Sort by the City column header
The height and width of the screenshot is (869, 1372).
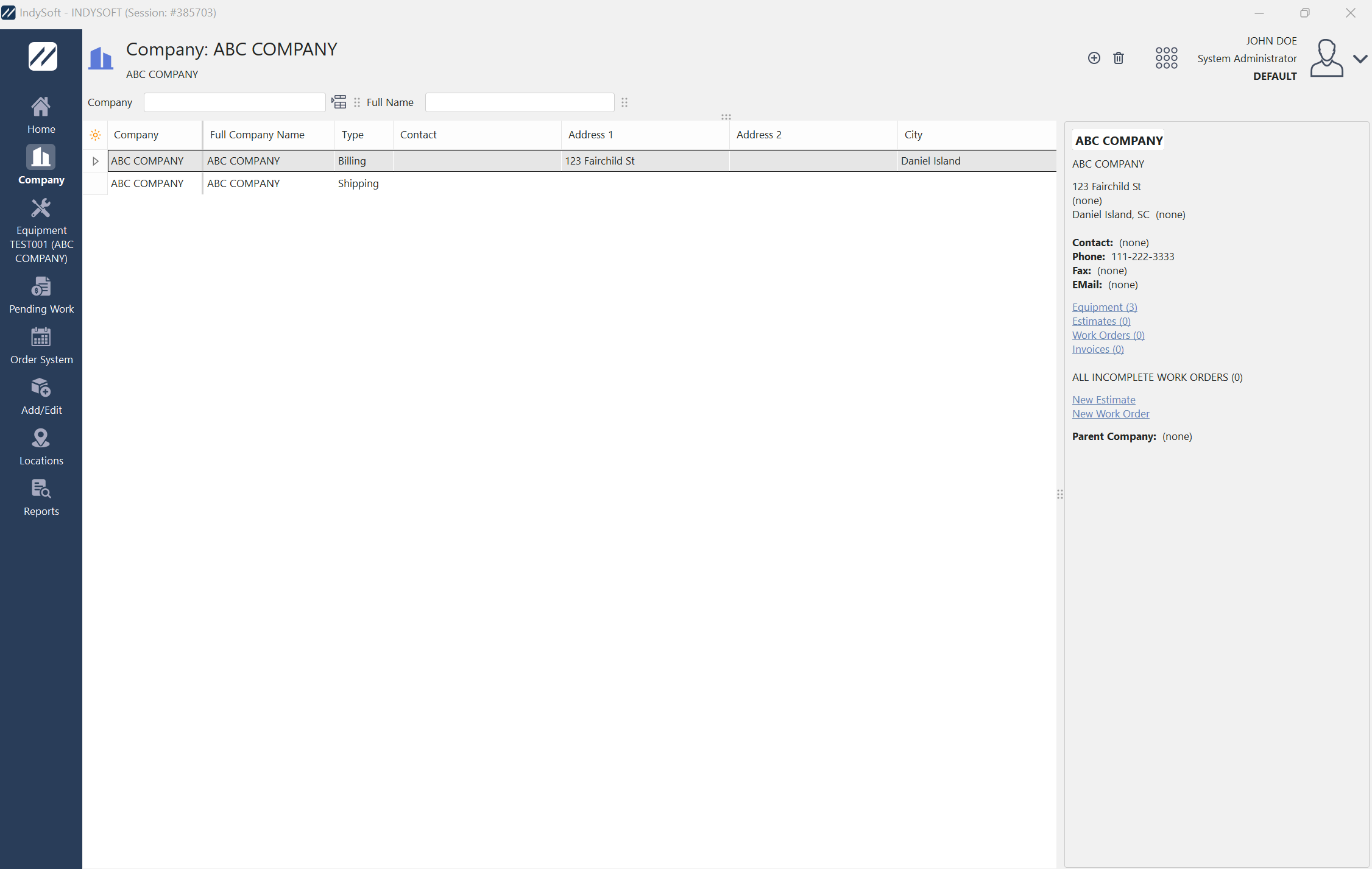pos(977,135)
